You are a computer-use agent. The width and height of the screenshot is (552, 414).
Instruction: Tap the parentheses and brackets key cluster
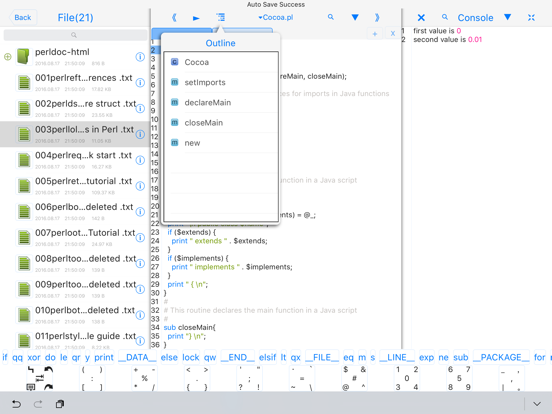[x=92, y=378]
